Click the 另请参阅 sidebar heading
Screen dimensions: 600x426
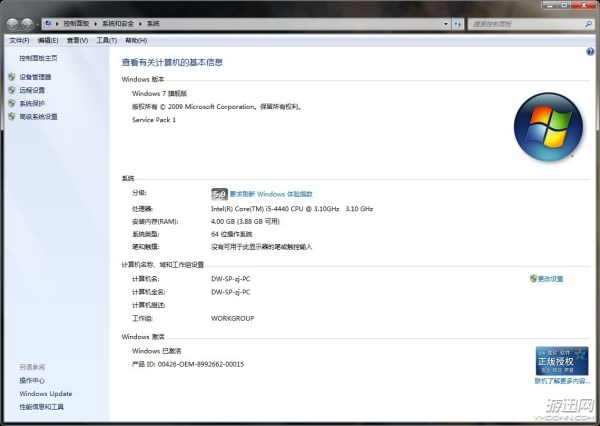pyautogui.click(x=32, y=367)
